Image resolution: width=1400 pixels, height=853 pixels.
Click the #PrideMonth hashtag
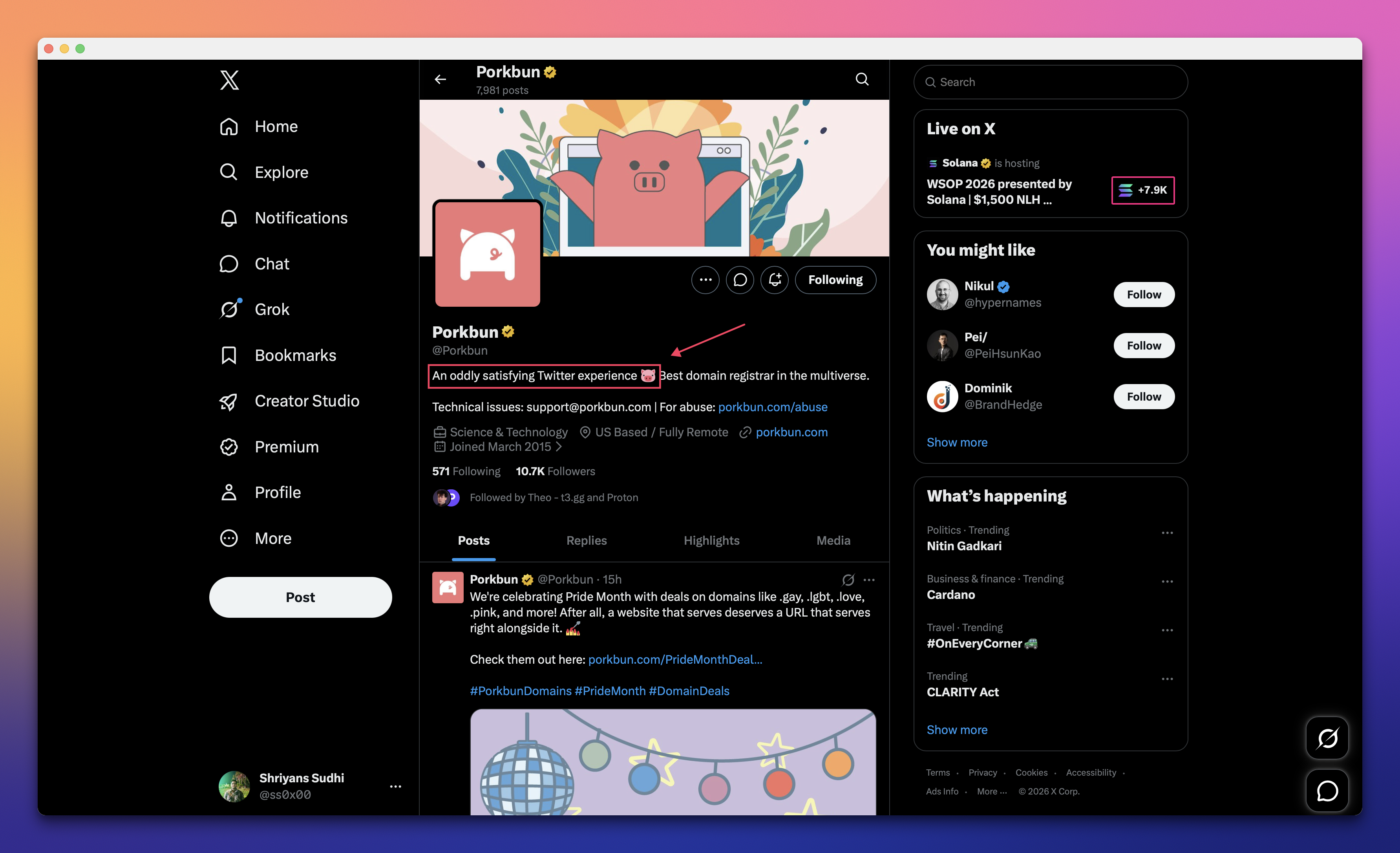pyautogui.click(x=610, y=690)
